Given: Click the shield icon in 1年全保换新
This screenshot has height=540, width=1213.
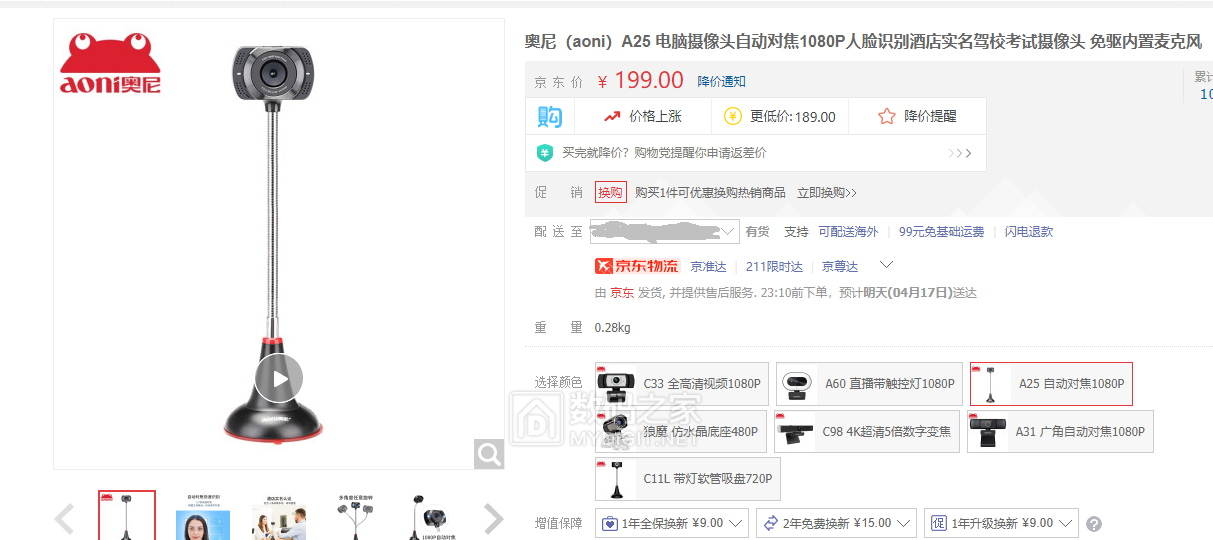Looking at the screenshot, I should [609, 523].
